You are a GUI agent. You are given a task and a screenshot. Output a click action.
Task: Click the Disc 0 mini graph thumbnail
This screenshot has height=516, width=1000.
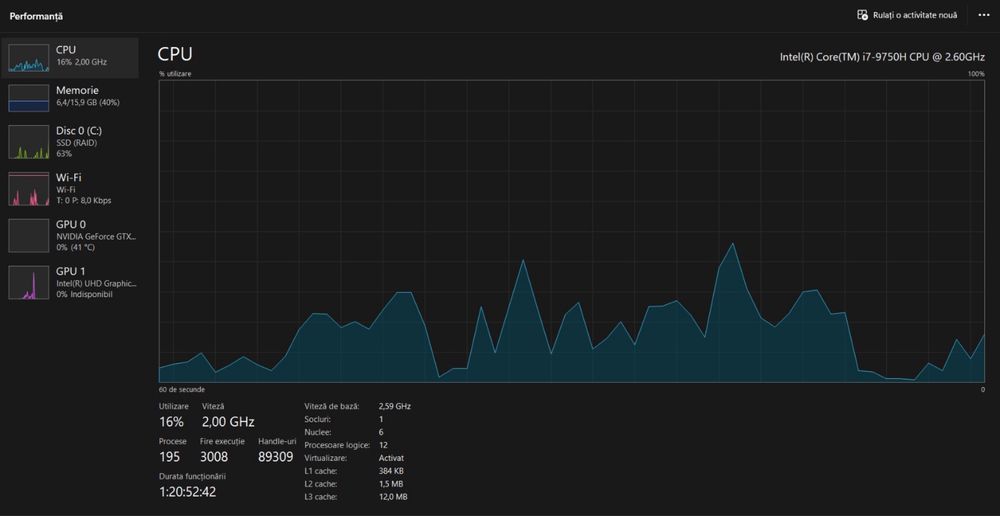(x=29, y=142)
